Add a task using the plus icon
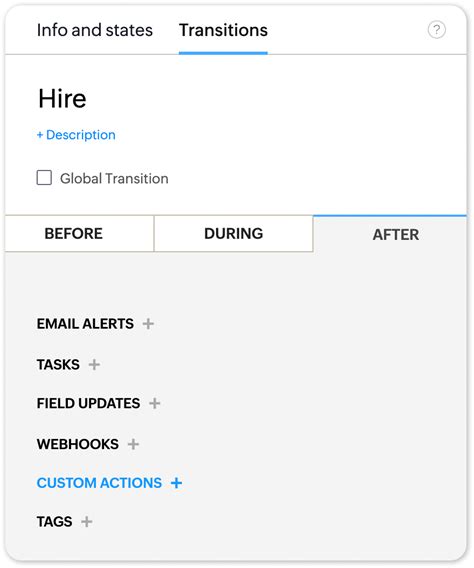The image size is (474, 568). tap(94, 364)
